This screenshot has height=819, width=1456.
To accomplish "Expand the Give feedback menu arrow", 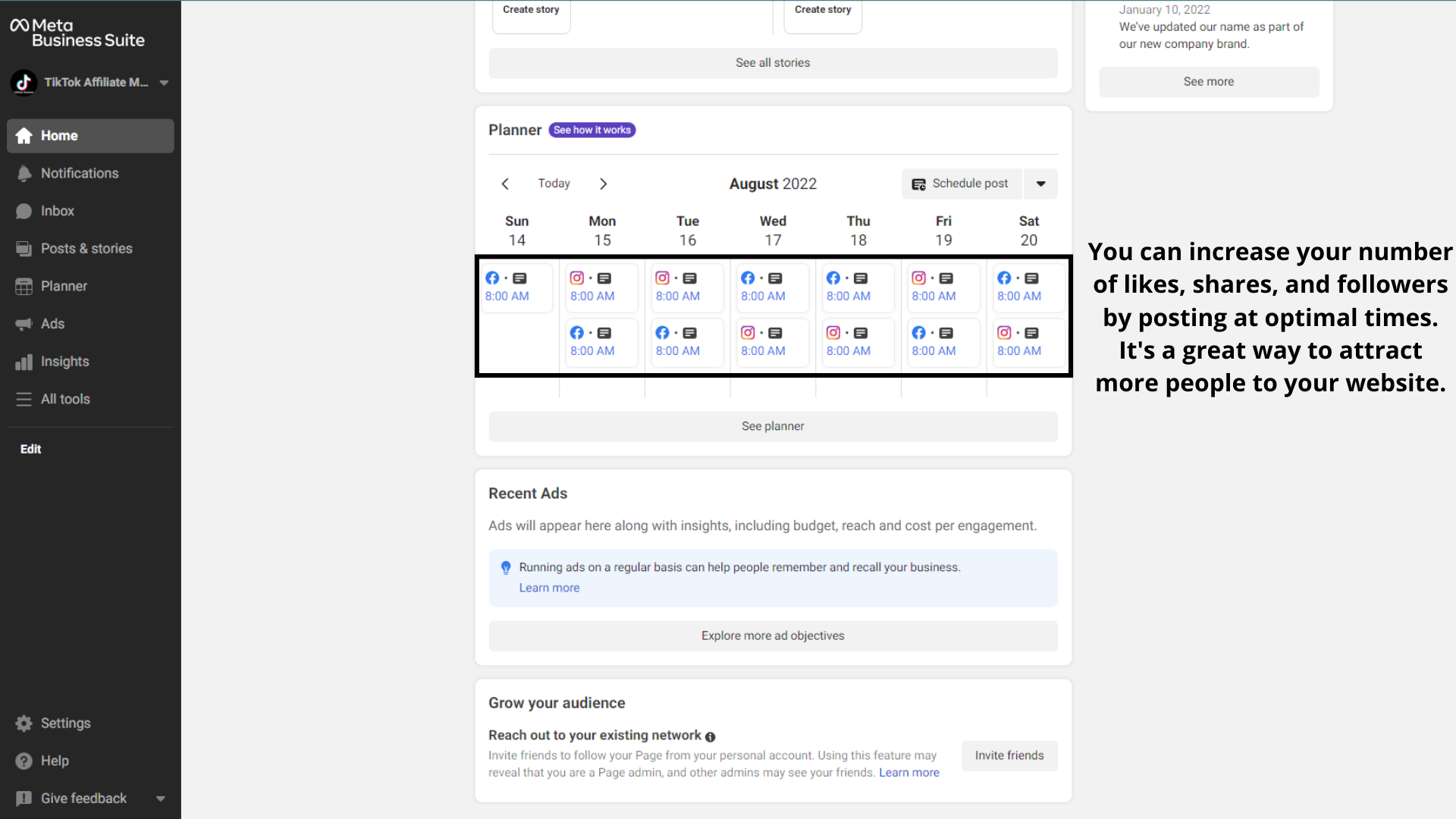I will pyautogui.click(x=160, y=799).
